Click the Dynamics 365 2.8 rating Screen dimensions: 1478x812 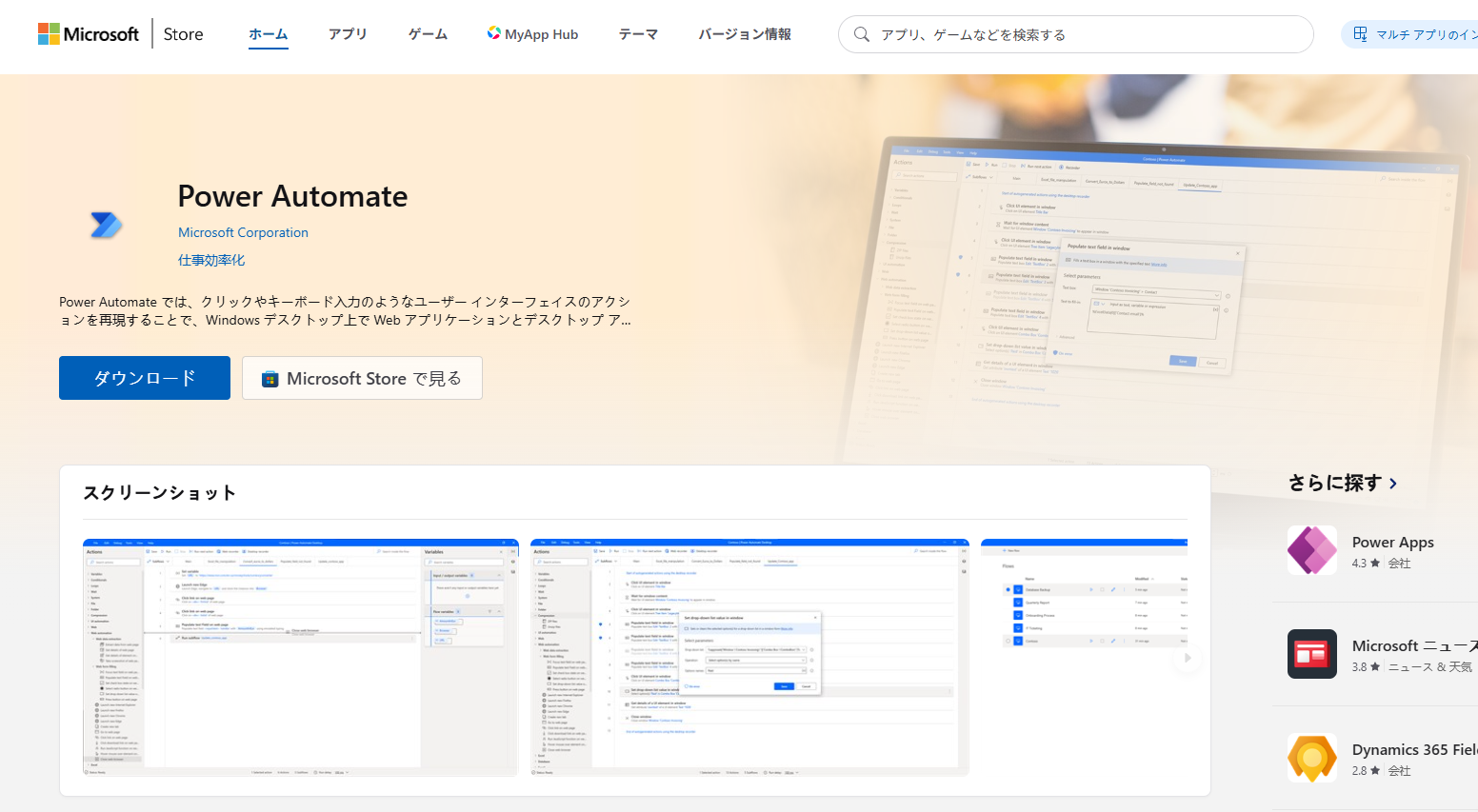[x=1366, y=771]
